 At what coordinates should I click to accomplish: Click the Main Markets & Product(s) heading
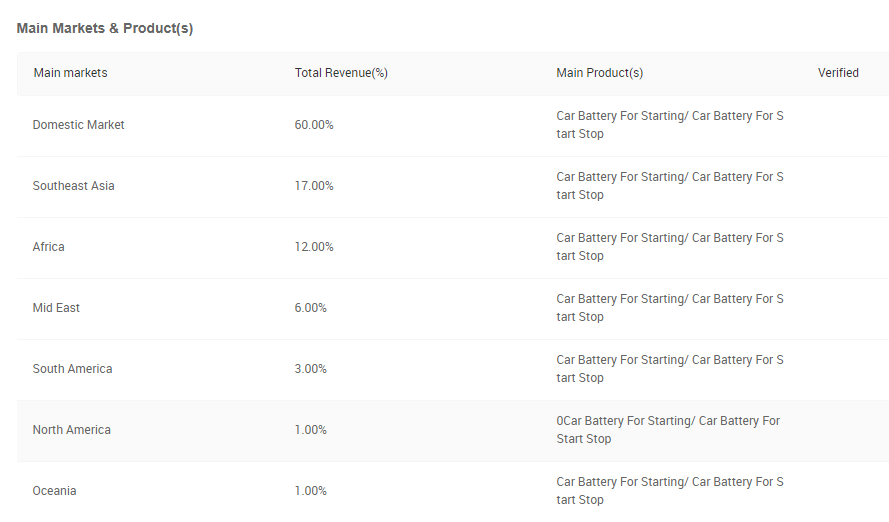pyautogui.click(x=105, y=28)
